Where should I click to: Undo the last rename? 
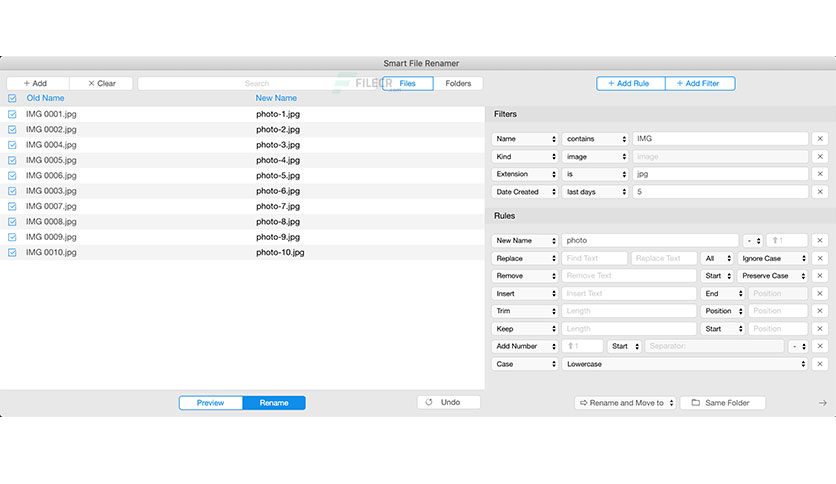[448, 402]
